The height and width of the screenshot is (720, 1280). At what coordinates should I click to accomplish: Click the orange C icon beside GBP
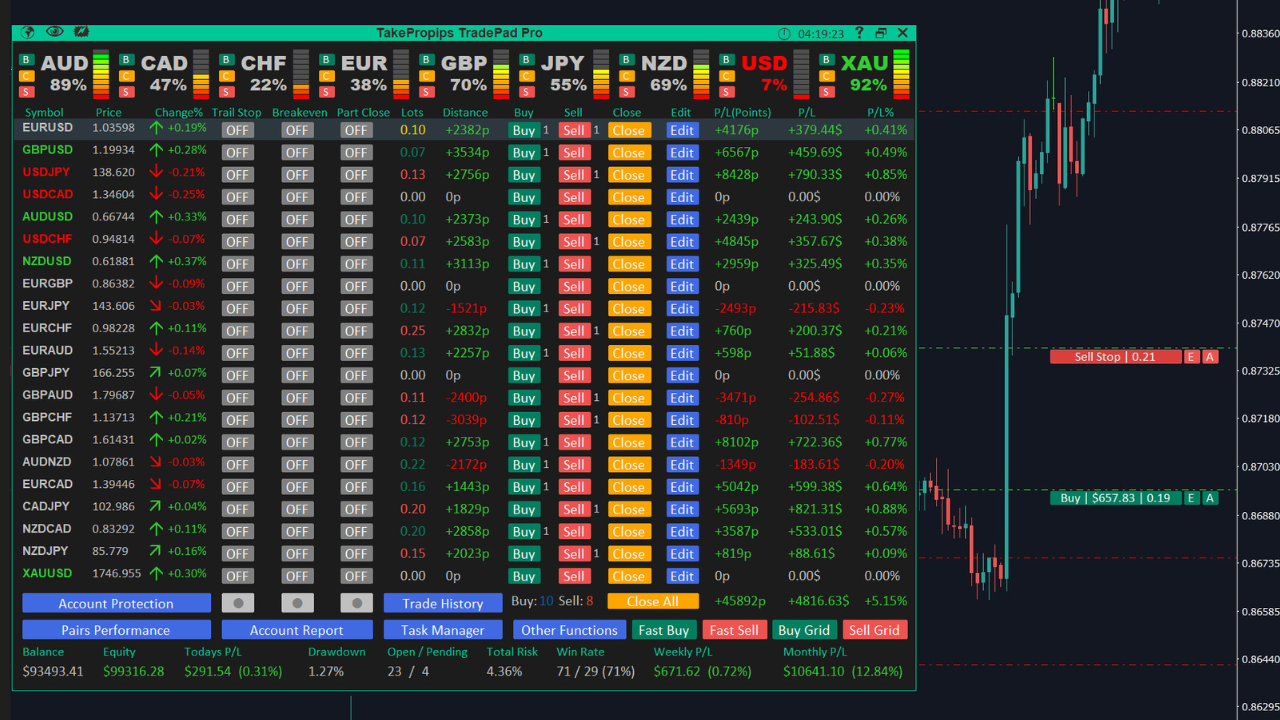tap(426, 76)
